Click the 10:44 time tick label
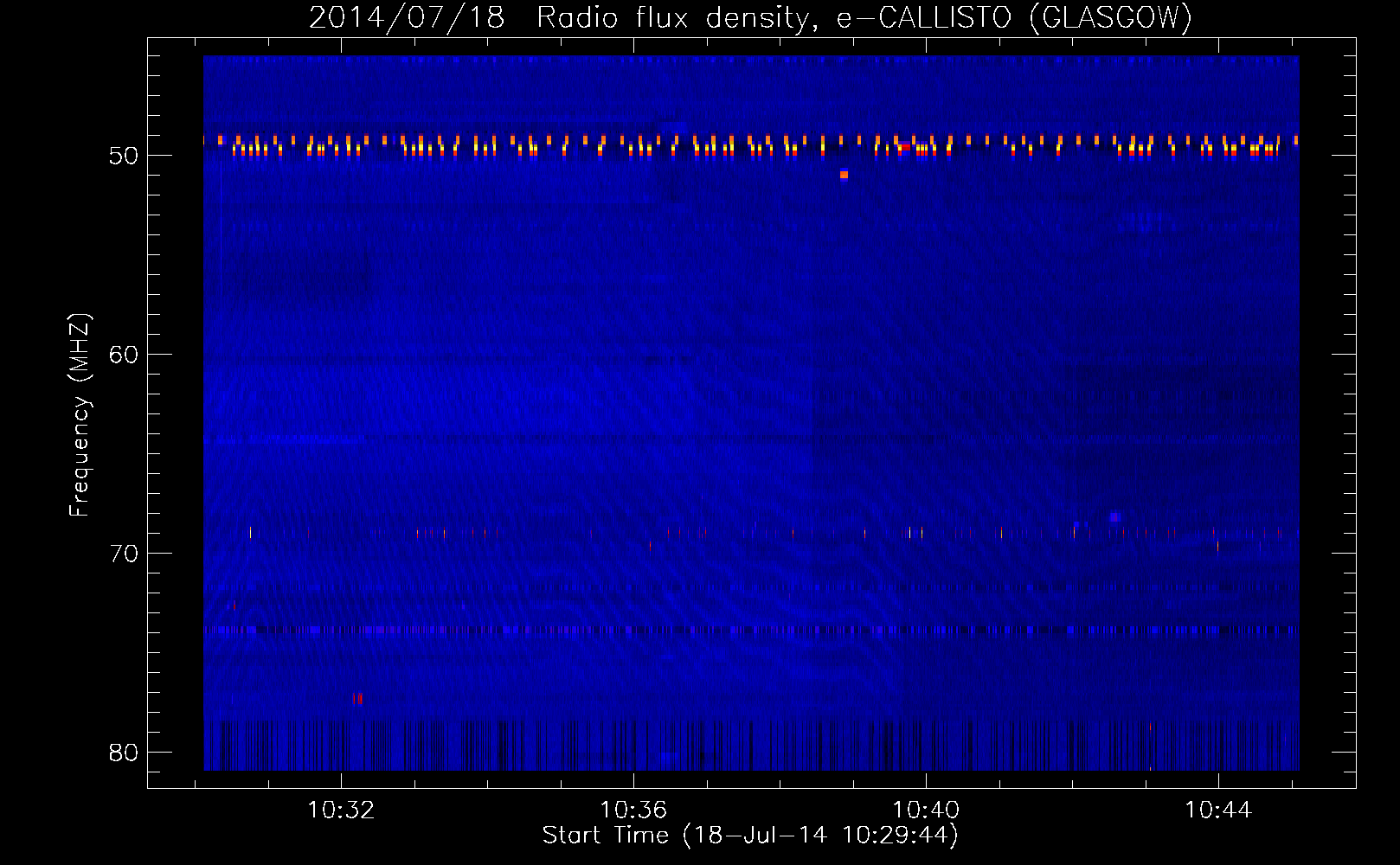Viewport: 1400px width, 865px height. click(1218, 811)
